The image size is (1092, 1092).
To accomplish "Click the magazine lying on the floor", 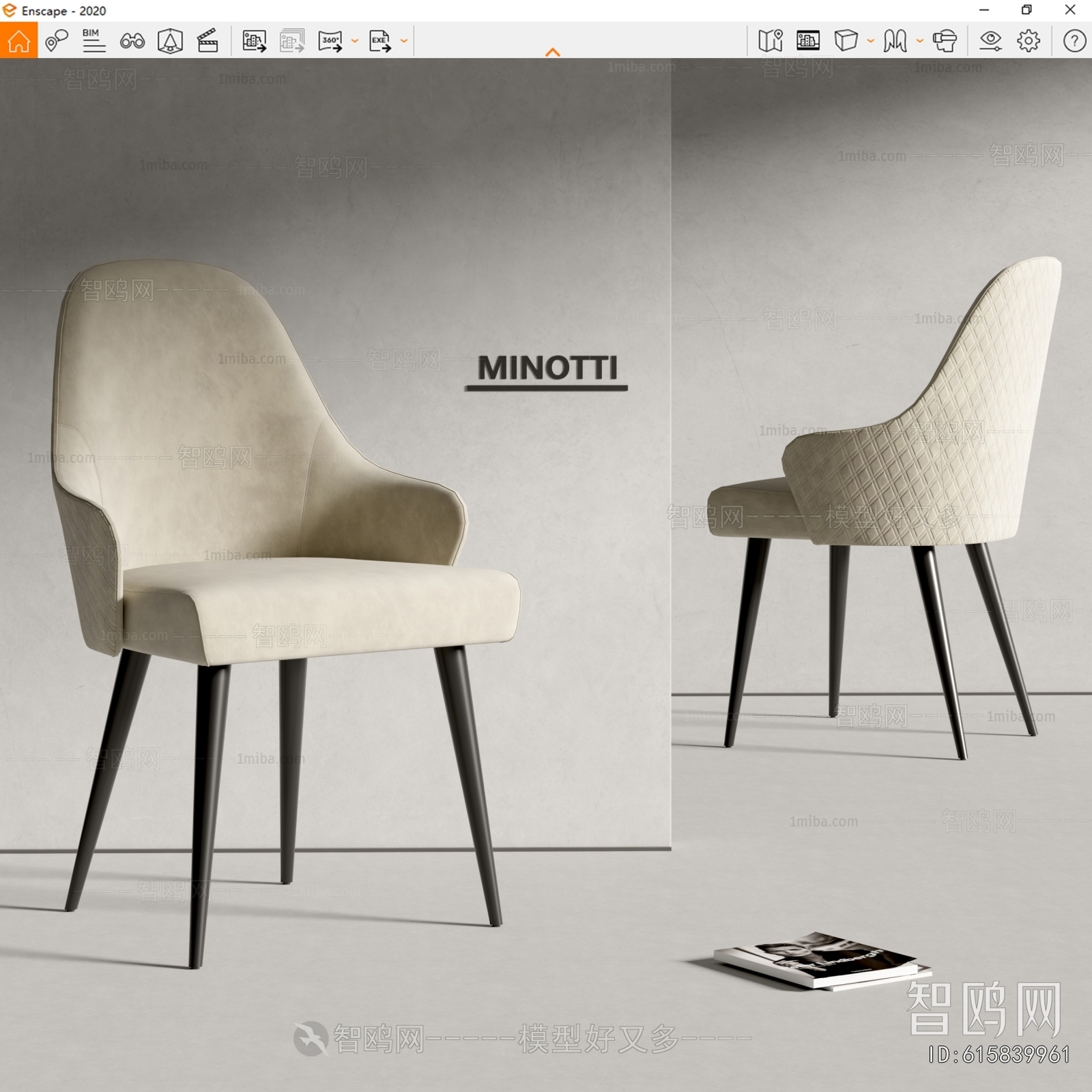I will pos(822,961).
